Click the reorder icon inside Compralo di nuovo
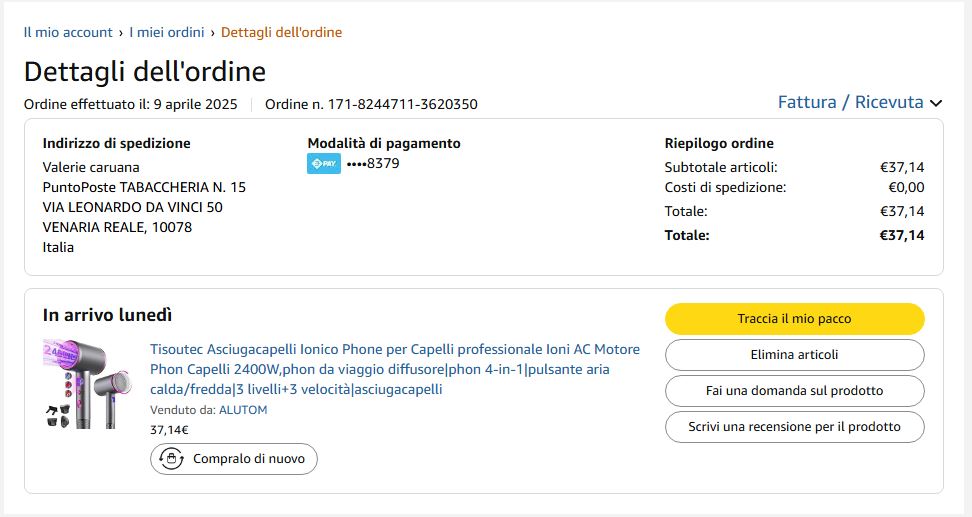Screen dimensions: 972x517 click(x=171, y=459)
